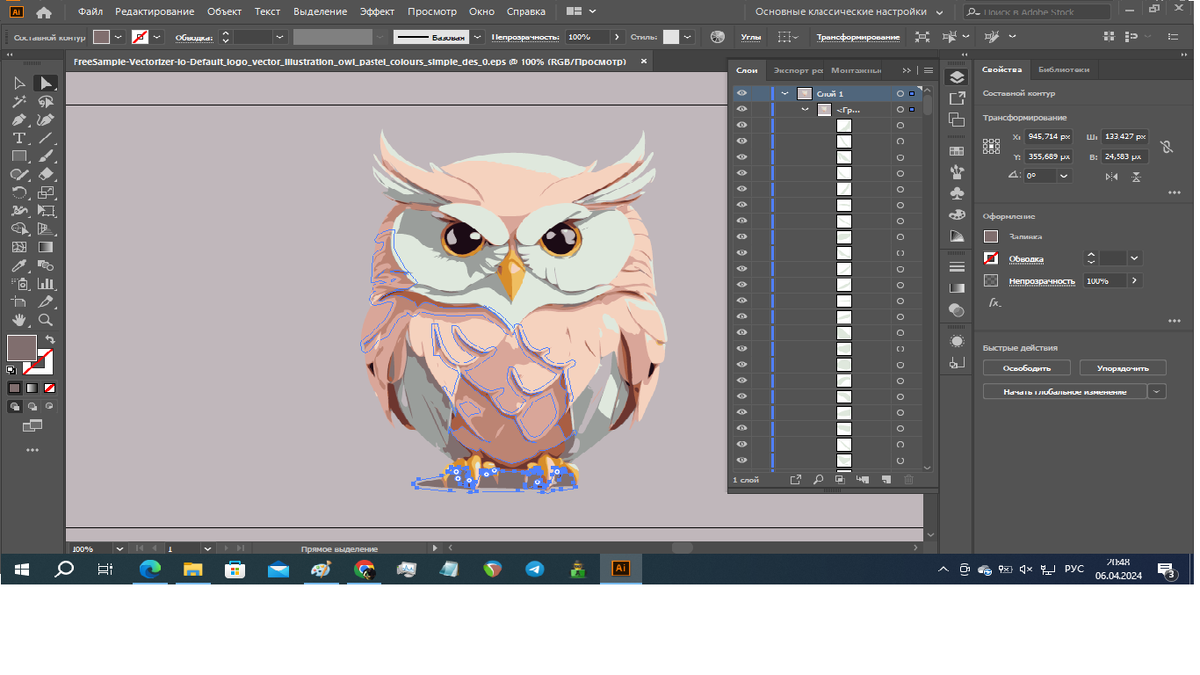Open the Home screen icon
Image resolution: width=1200 pixels, height=675 pixels.
click(x=44, y=12)
